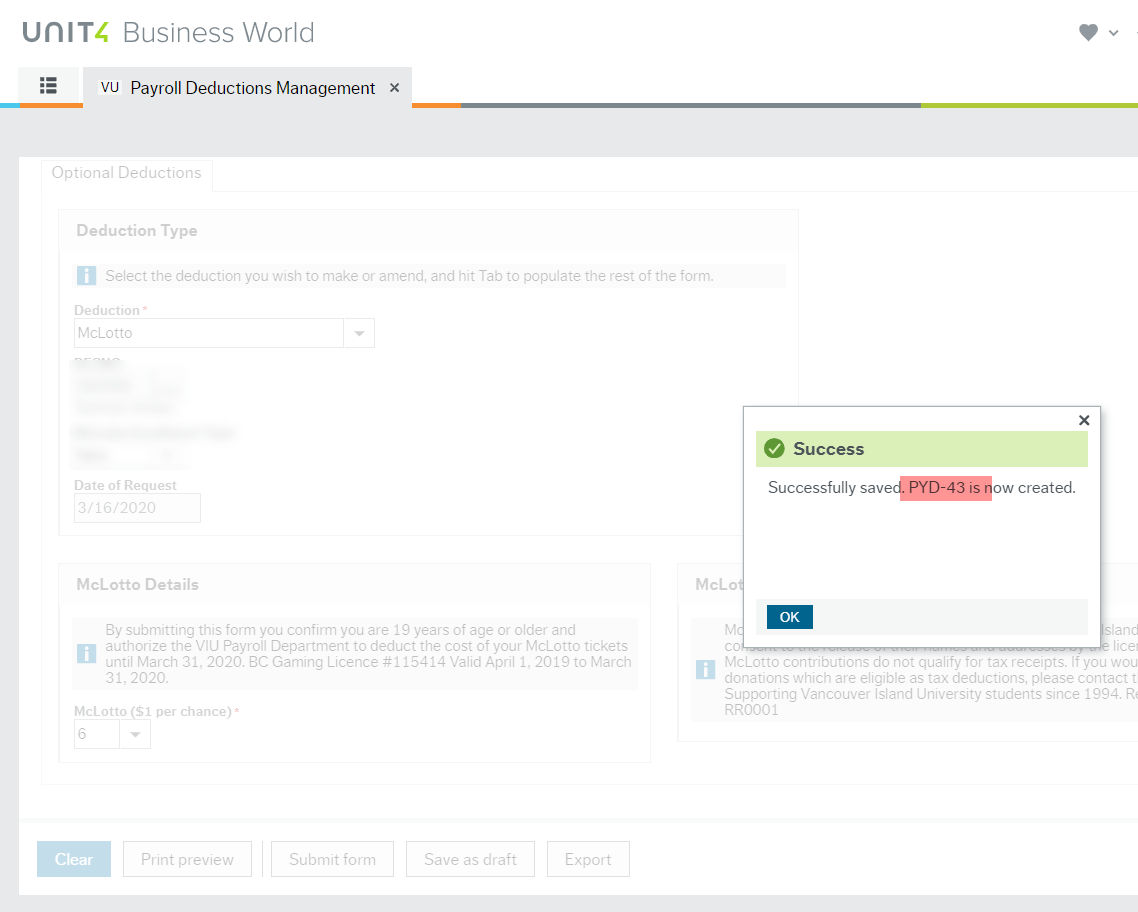Open the main menu list icon
Image resolution: width=1138 pixels, height=912 pixels.
[x=48, y=86]
